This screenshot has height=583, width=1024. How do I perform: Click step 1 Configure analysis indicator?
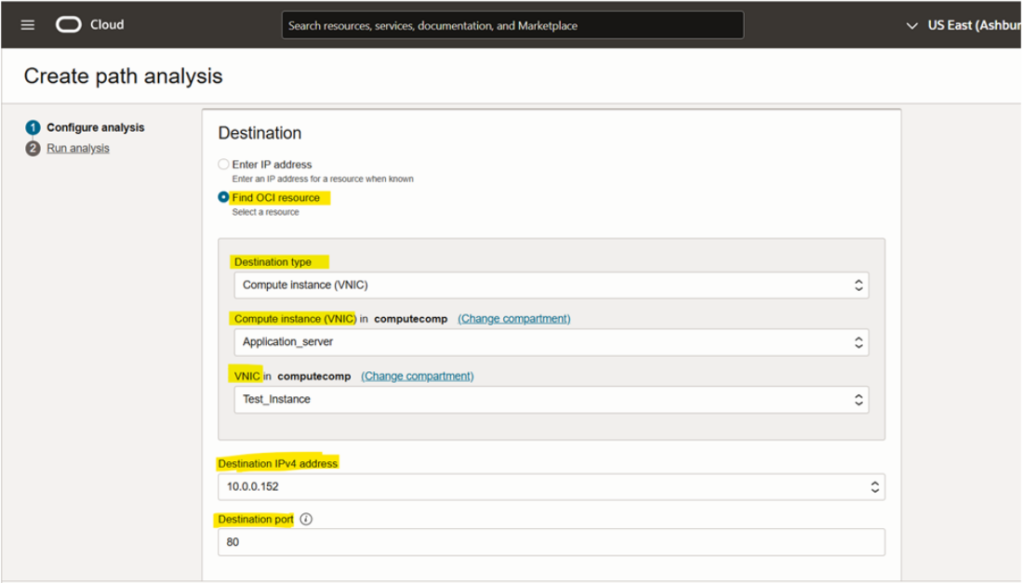click(33, 128)
